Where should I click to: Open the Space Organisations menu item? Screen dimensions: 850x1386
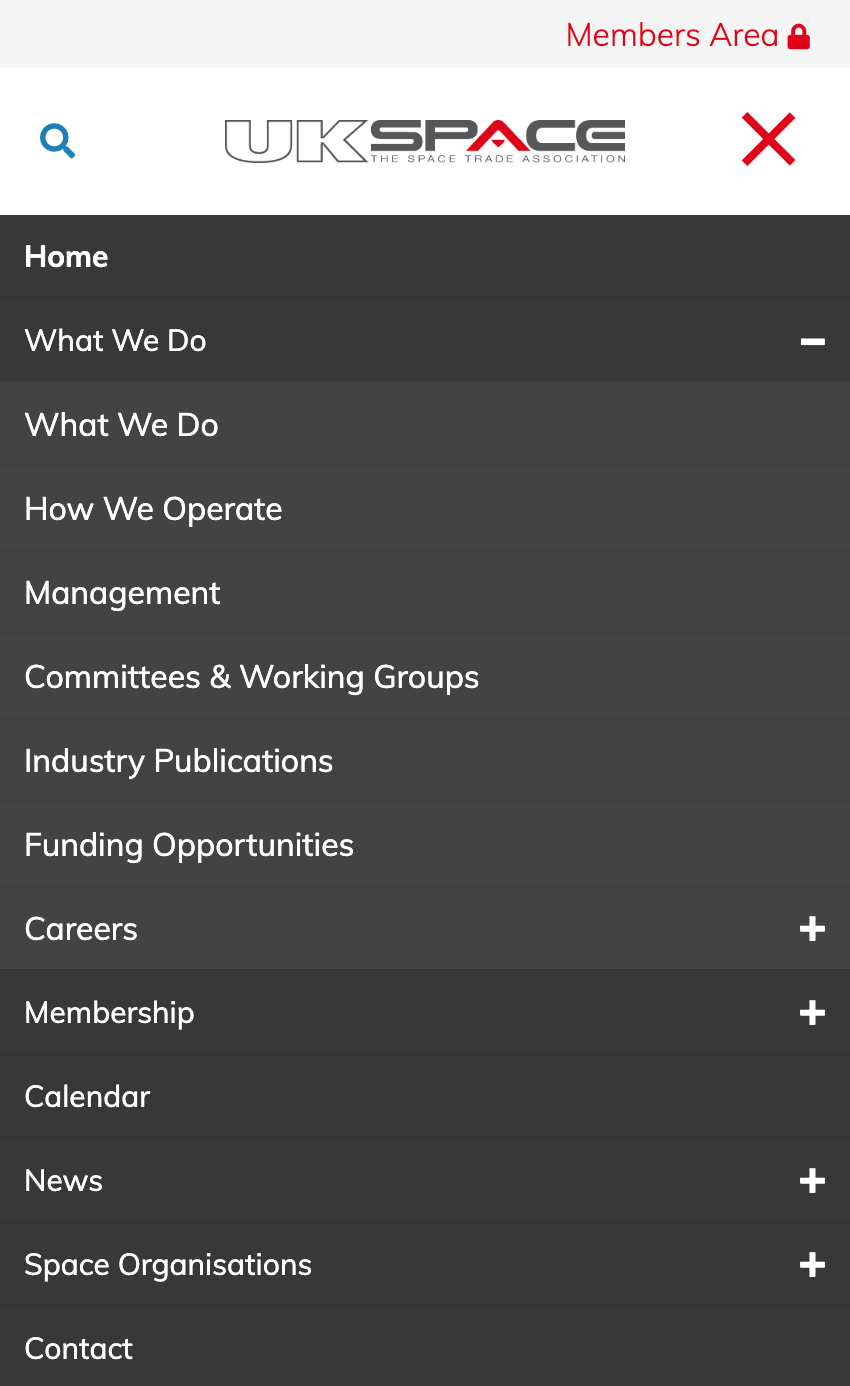point(168,1265)
